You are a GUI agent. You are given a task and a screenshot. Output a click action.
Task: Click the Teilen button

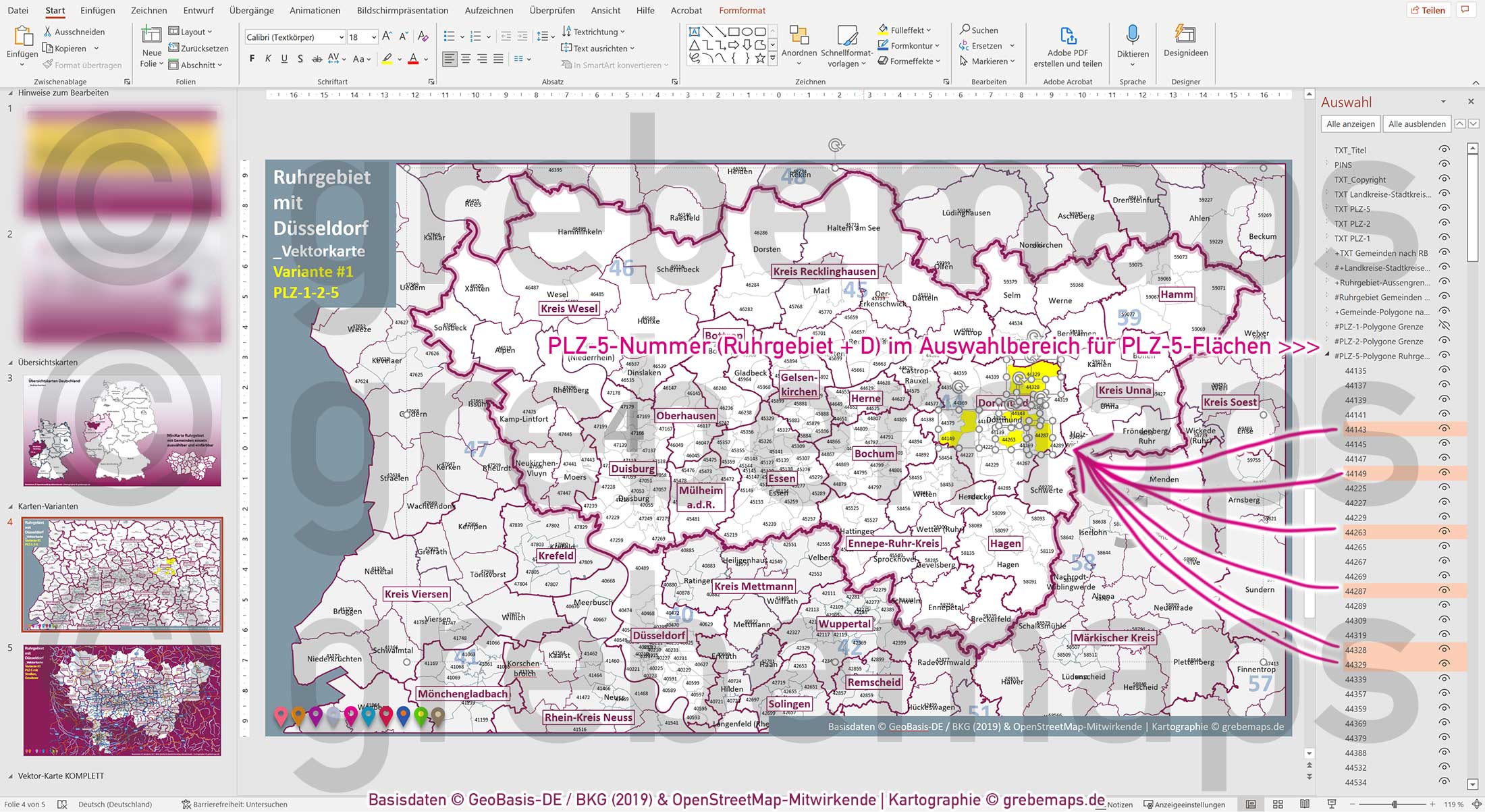coord(1428,9)
